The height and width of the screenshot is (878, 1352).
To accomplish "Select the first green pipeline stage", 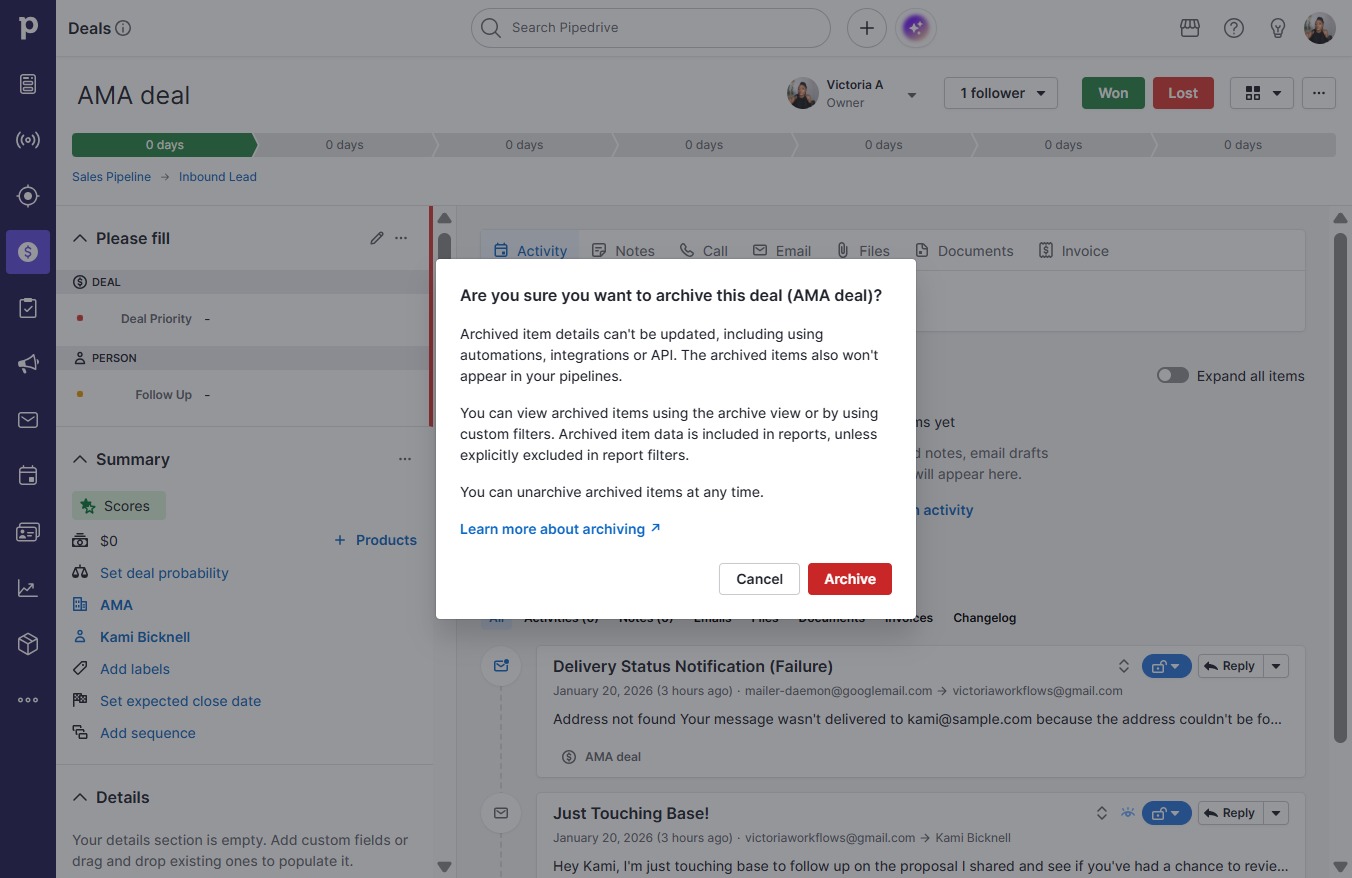I will point(164,145).
